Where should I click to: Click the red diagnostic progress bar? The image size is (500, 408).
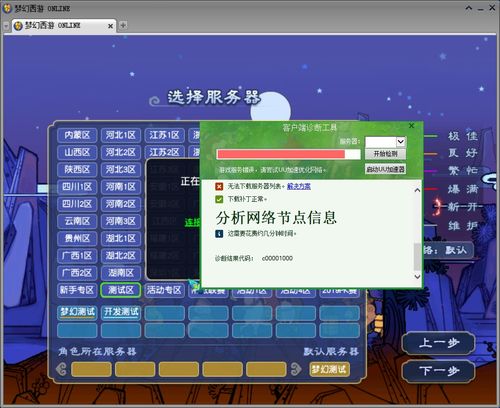tap(288, 154)
